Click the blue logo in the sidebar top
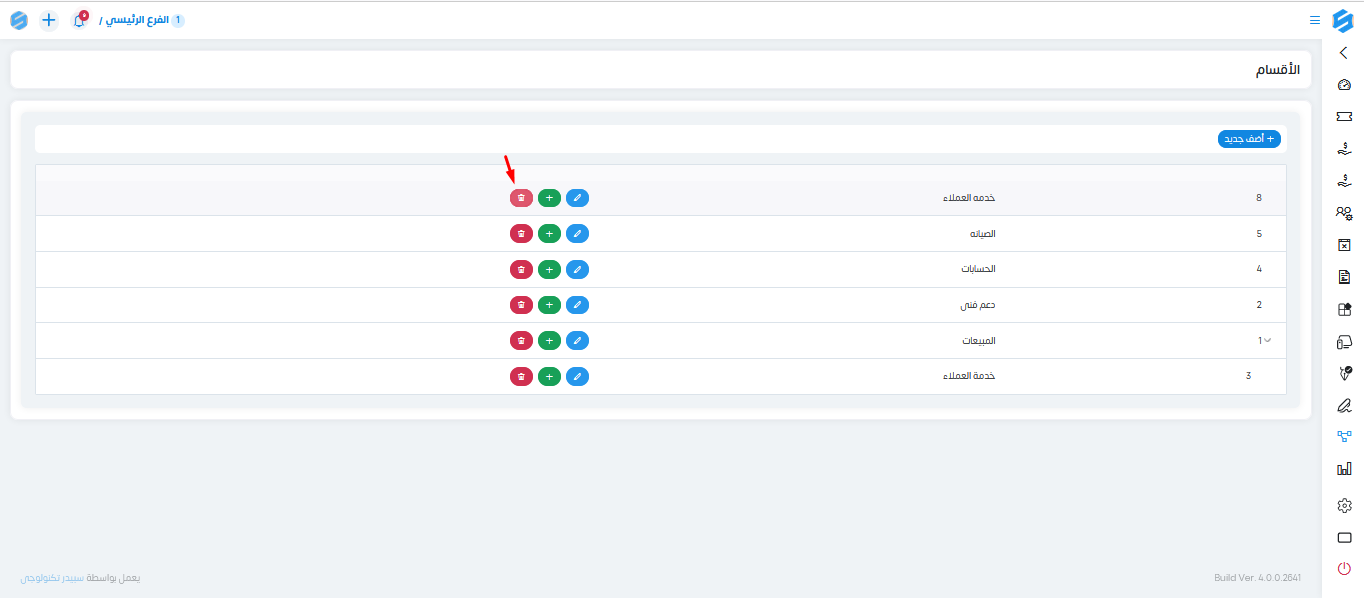This screenshot has height=598, width=1364. [x=1343, y=20]
